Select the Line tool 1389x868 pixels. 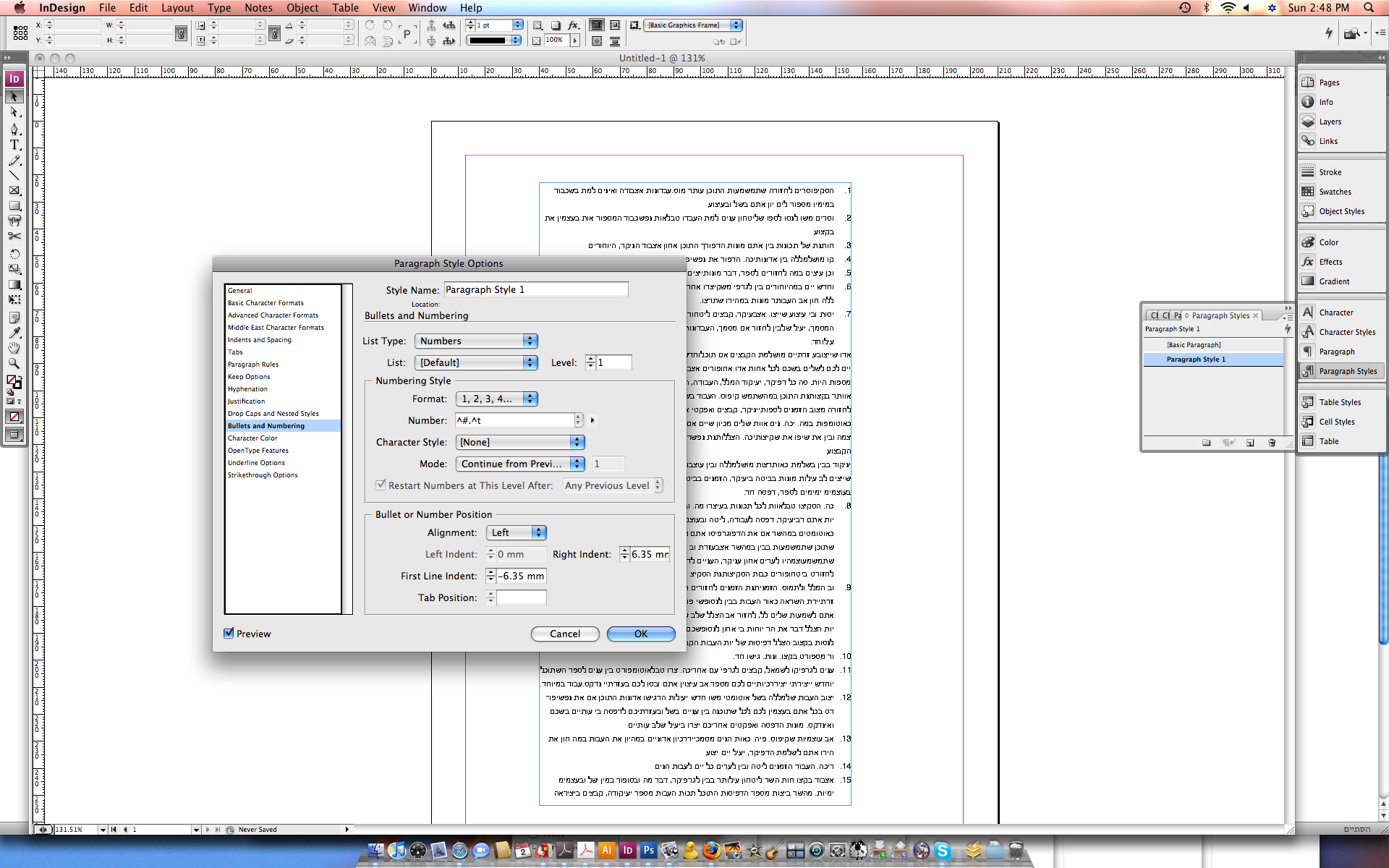click(14, 175)
